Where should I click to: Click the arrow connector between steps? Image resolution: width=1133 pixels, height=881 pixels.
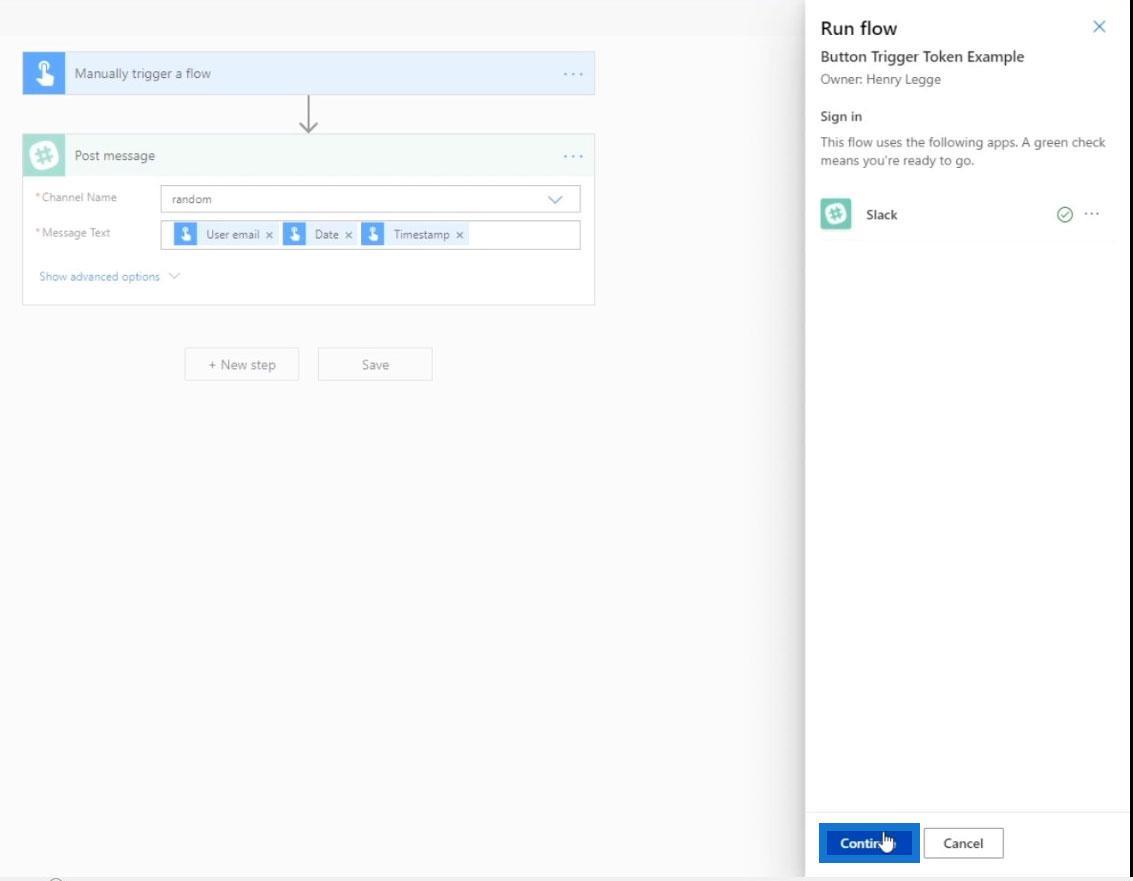pos(309,114)
